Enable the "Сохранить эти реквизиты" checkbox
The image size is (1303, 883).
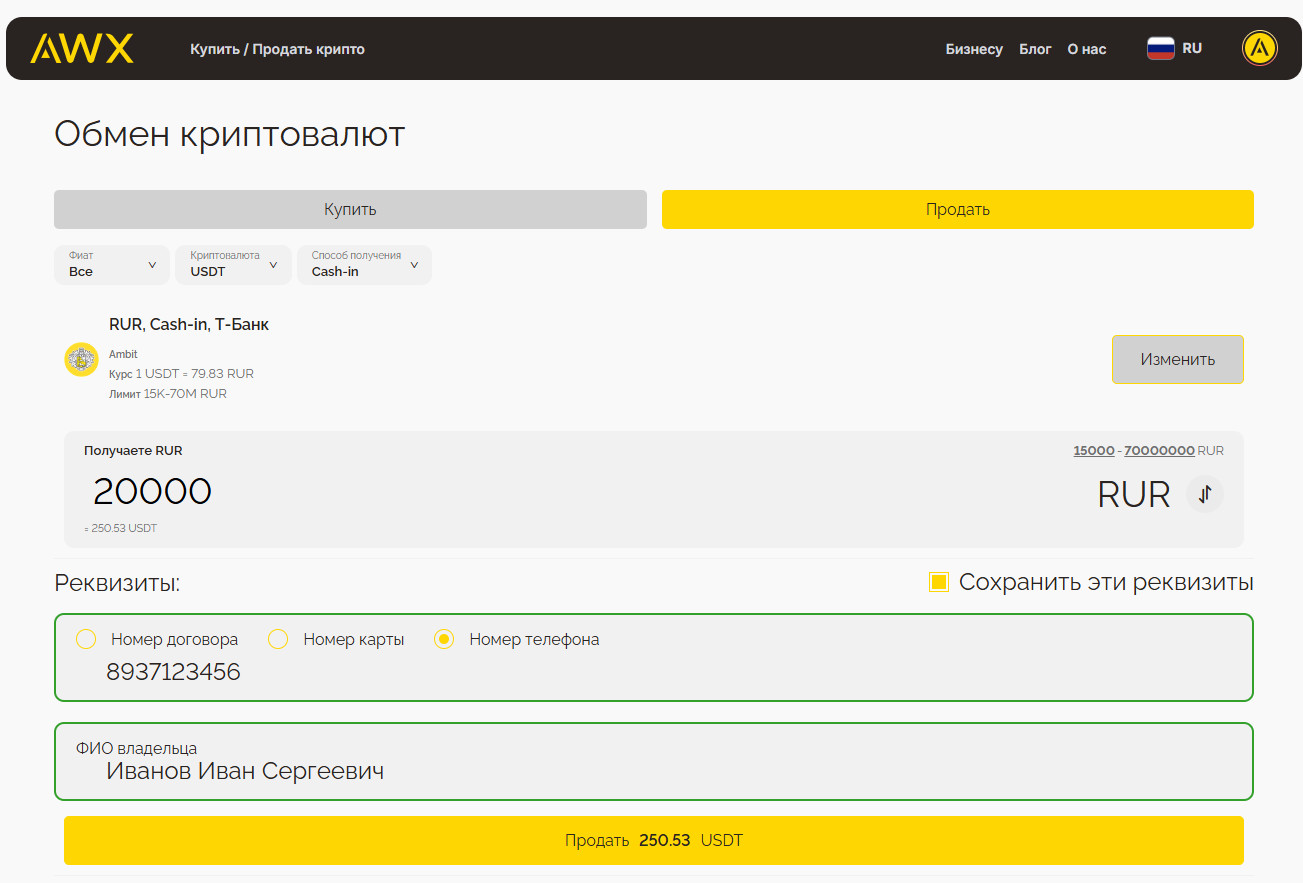click(x=938, y=582)
